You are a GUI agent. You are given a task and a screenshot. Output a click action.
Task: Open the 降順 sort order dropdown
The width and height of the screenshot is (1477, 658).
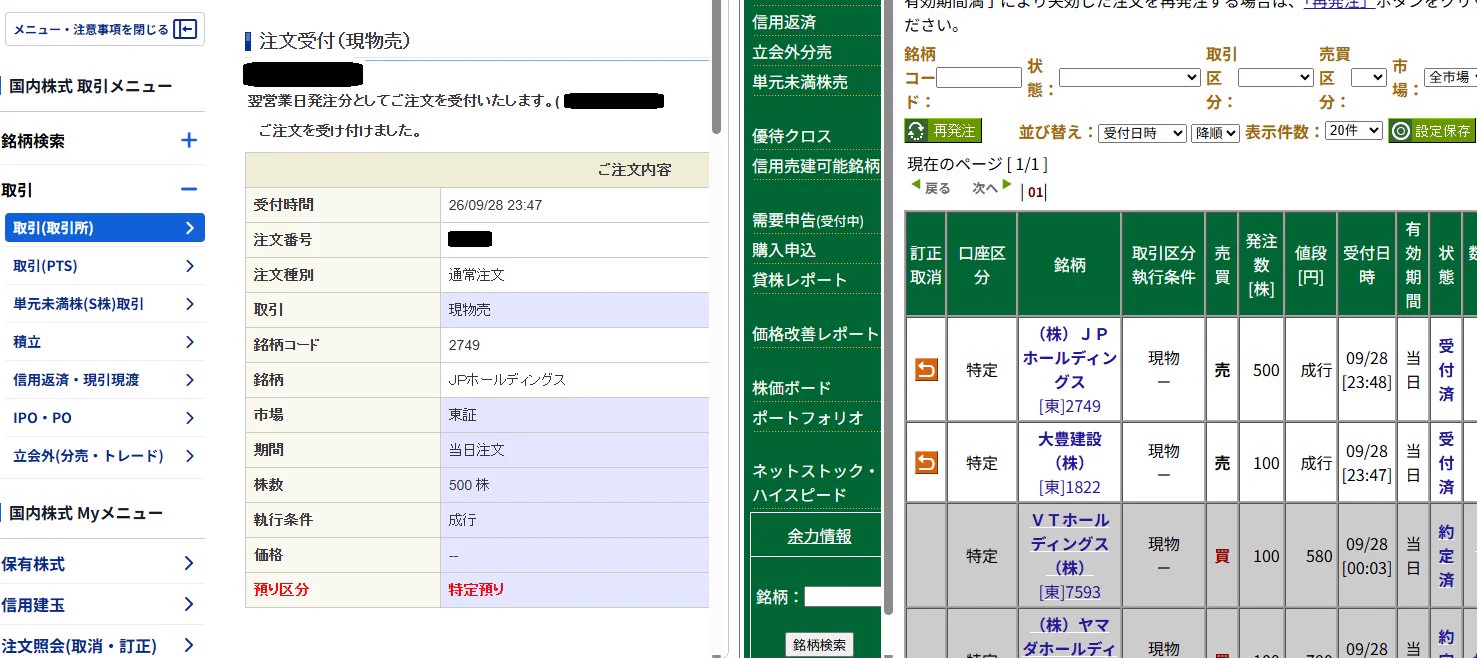click(x=1215, y=133)
